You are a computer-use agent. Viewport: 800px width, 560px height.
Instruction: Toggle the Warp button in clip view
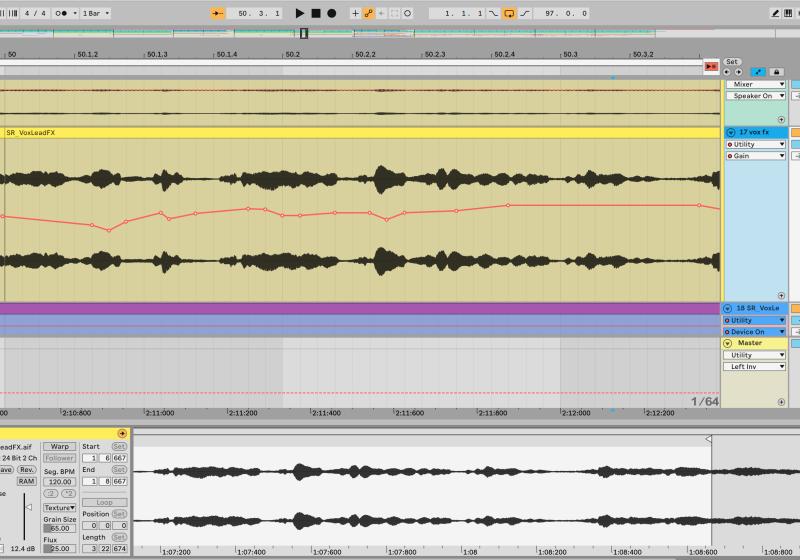point(60,446)
